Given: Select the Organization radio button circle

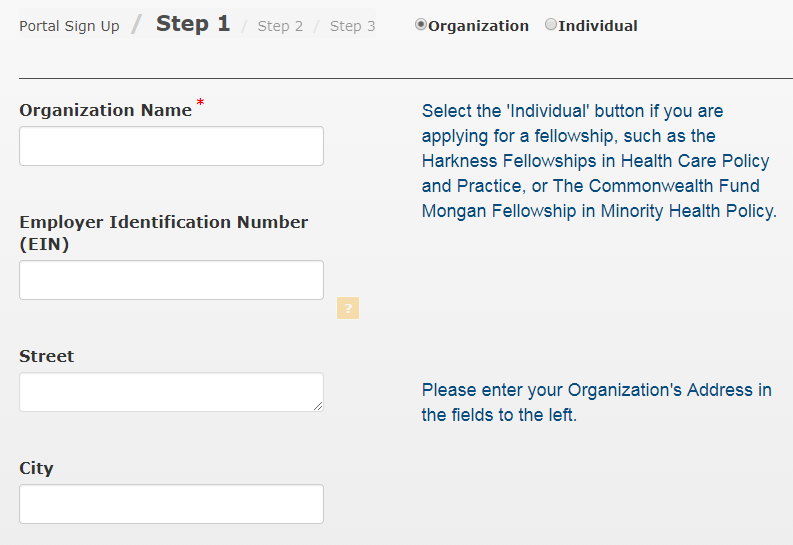Looking at the screenshot, I should tap(420, 24).
